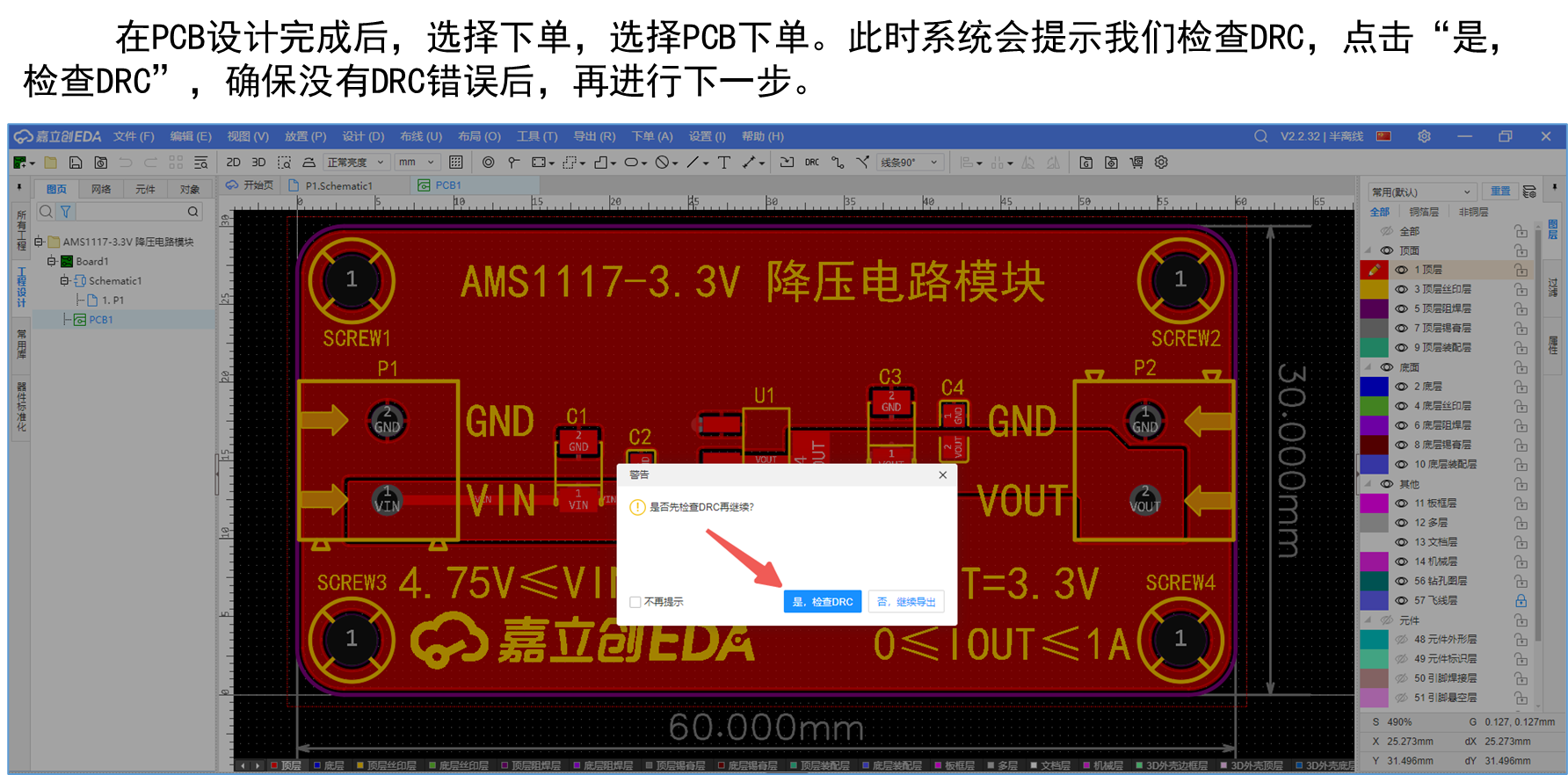Select the text tool icon
The width and height of the screenshot is (1568, 775).
click(x=723, y=163)
